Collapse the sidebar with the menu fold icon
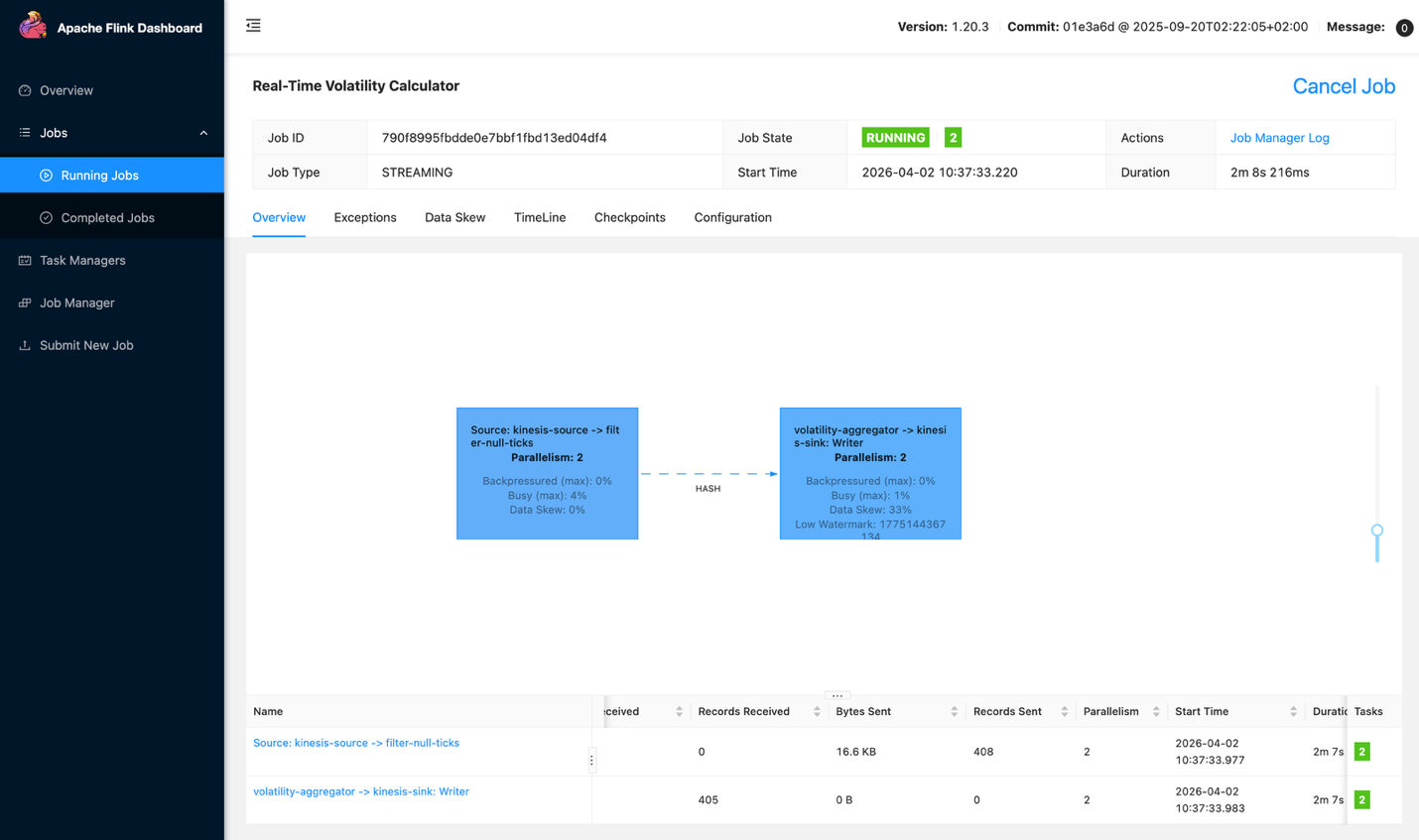This screenshot has height=840, width=1419. tap(253, 26)
